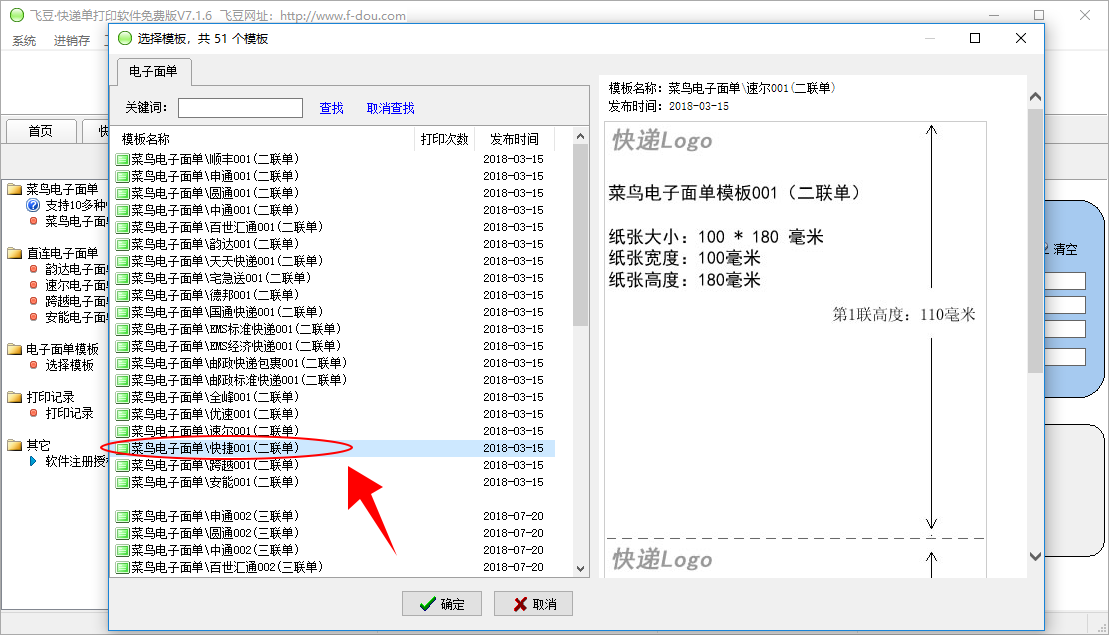The height and width of the screenshot is (635, 1109).
Task: Switch to the 电子面单 tab in dialog
Action: [153, 71]
